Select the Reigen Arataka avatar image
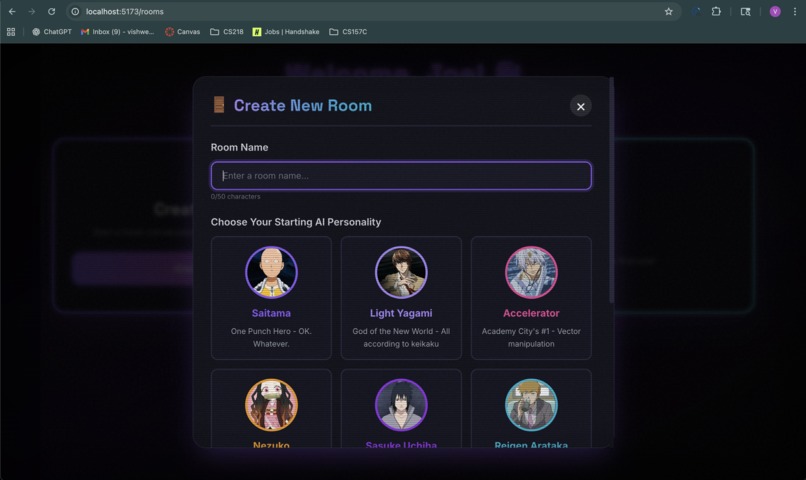Viewport: 806px width, 480px height. tap(531, 405)
